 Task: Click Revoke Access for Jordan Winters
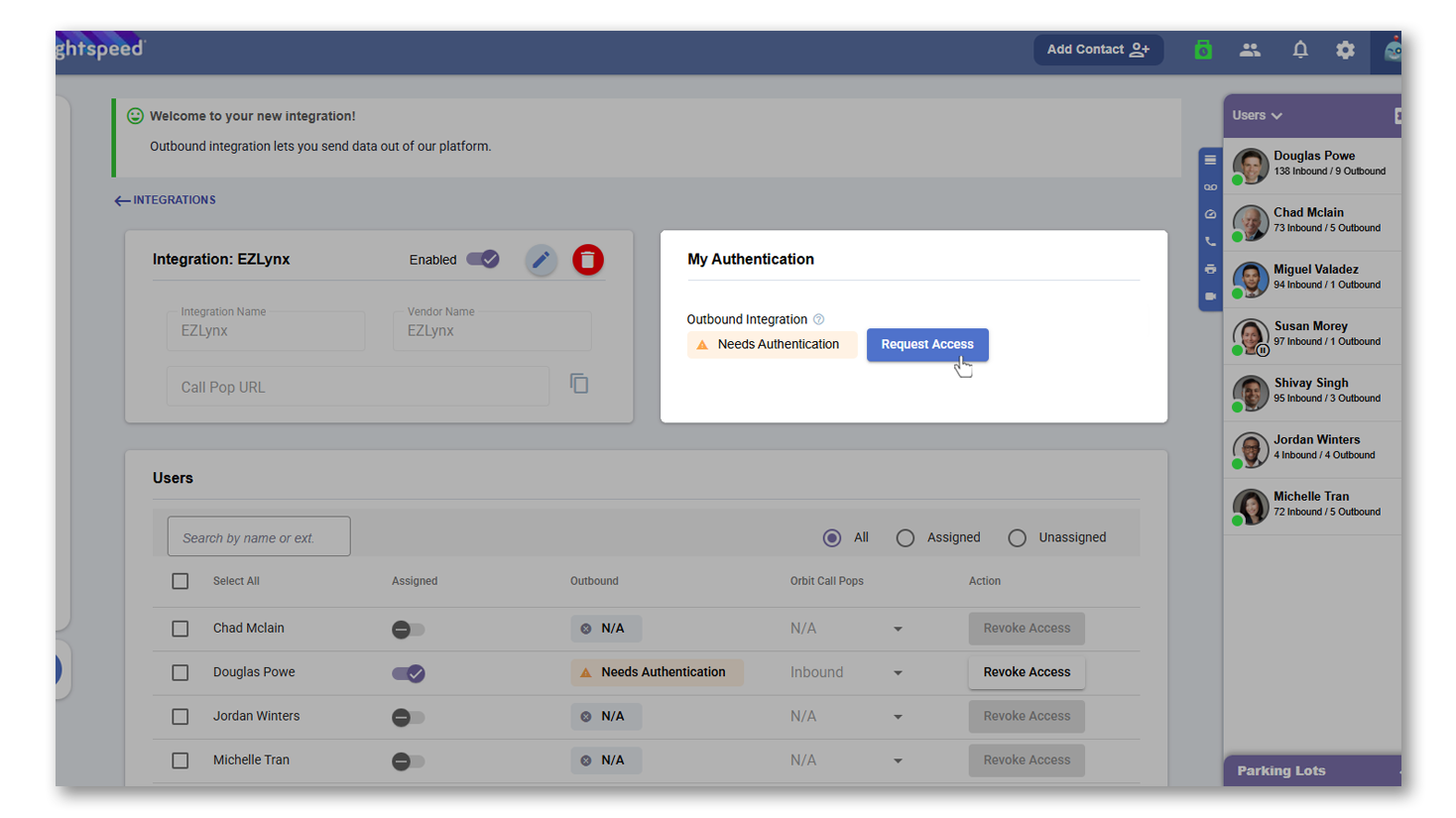(x=1027, y=716)
